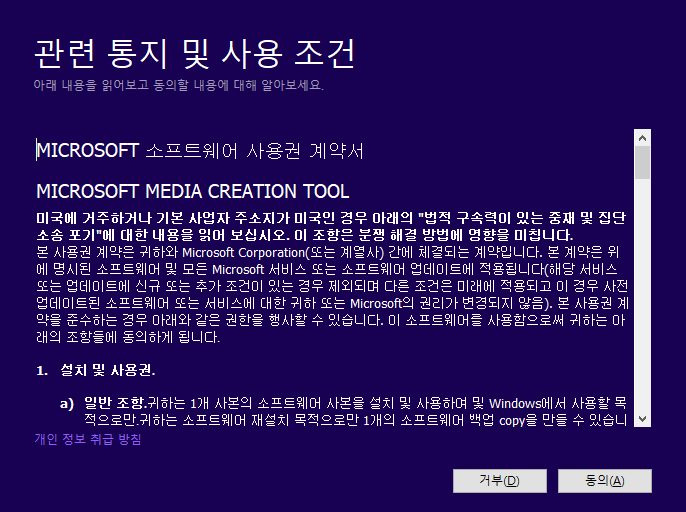Image resolution: width=686 pixels, height=512 pixels.
Task: Click the 동의(A) accept button
Action: pyautogui.click(x=605, y=481)
